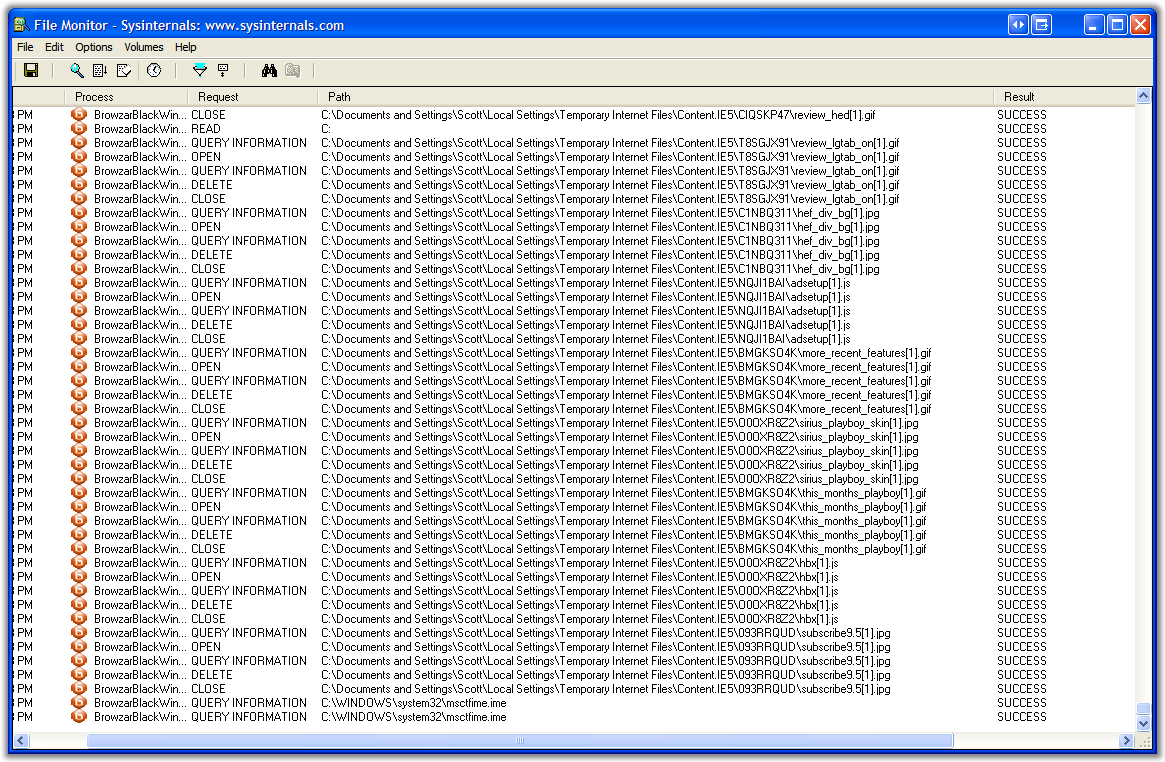
Task: Click the Result column header
Action: click(1064, 97)
